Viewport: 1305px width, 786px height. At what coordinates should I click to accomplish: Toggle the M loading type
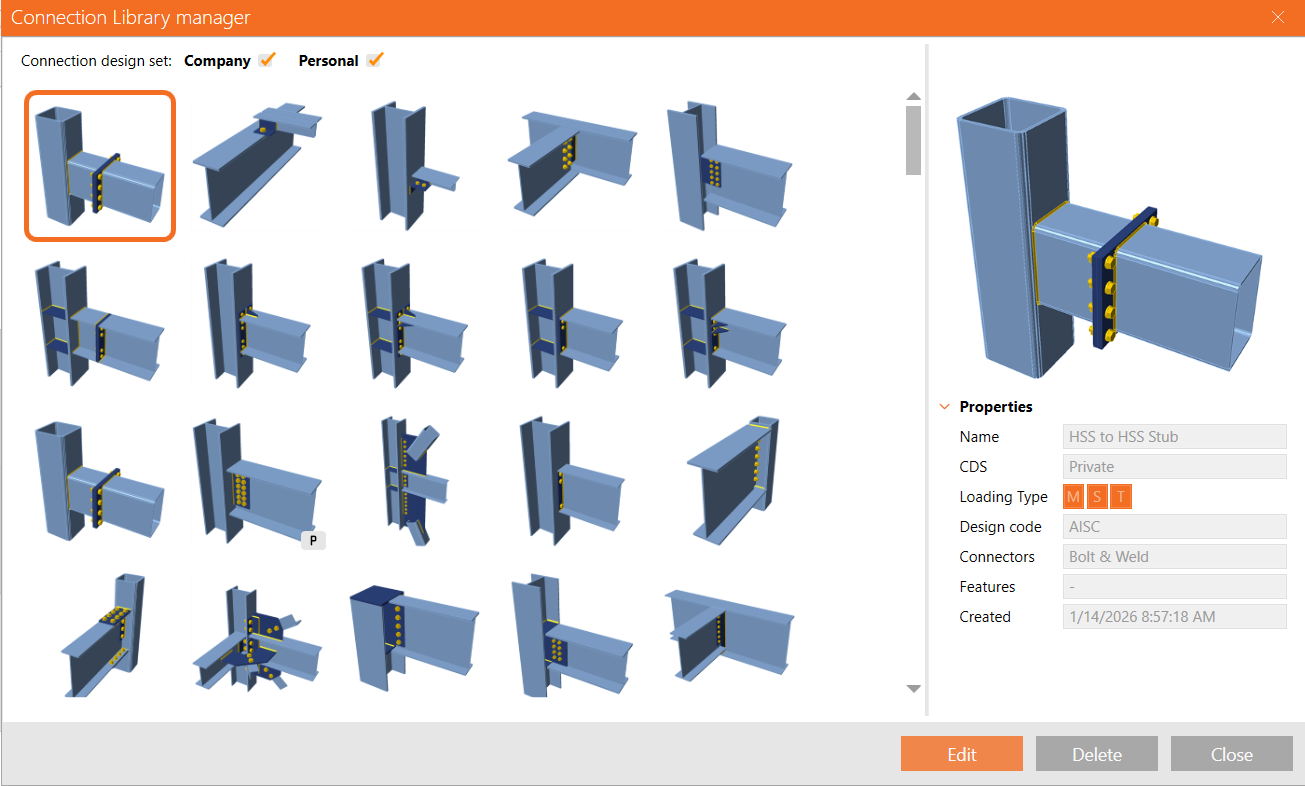click(1074, 497)
